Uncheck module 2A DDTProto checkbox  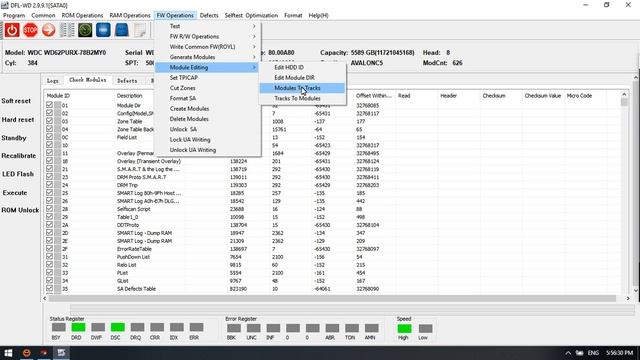[x=49, y=224]
